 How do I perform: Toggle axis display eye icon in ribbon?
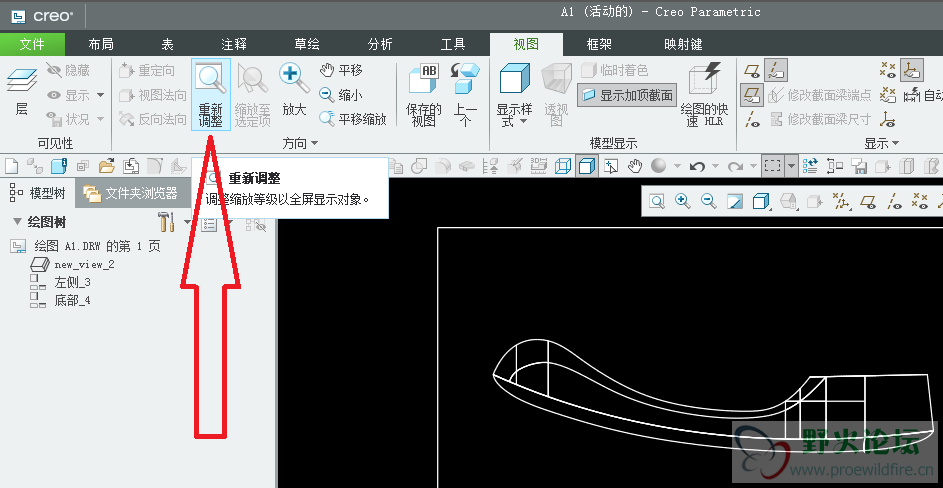tap(752, 119)
